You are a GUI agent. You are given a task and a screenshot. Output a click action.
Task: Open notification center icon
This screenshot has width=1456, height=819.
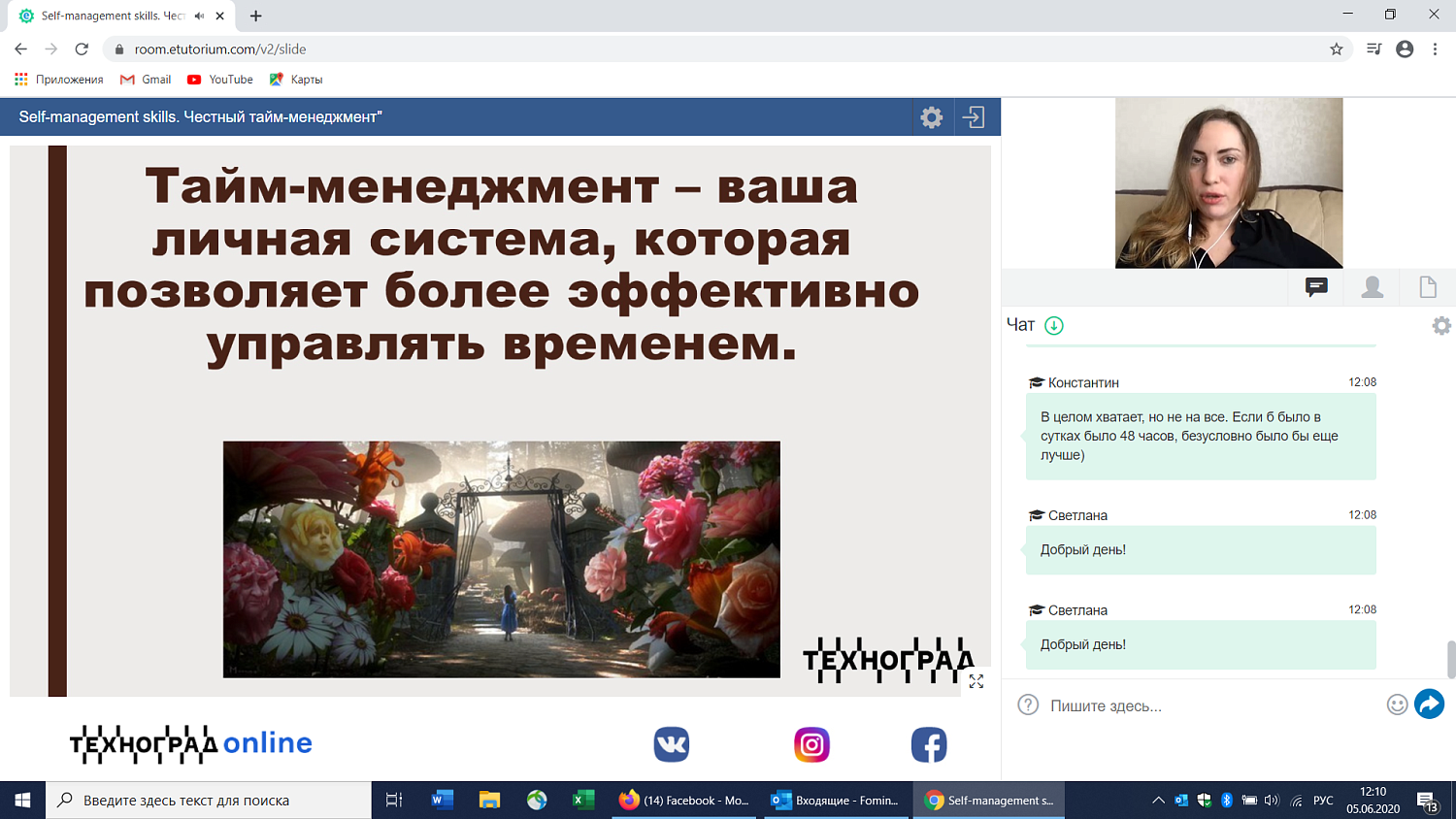(x=1426, y=802)
